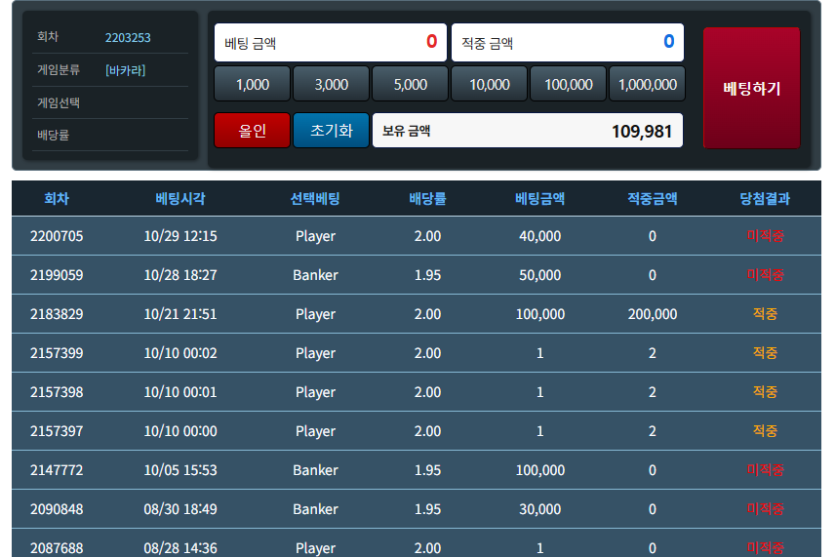Add 3,000 to the bet amount
The image size is (835, 557).
331,84
